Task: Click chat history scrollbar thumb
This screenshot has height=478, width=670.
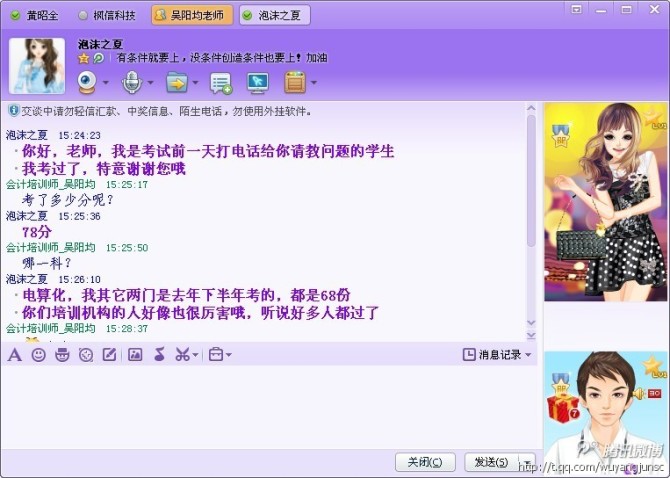Action: coord(531,181)
